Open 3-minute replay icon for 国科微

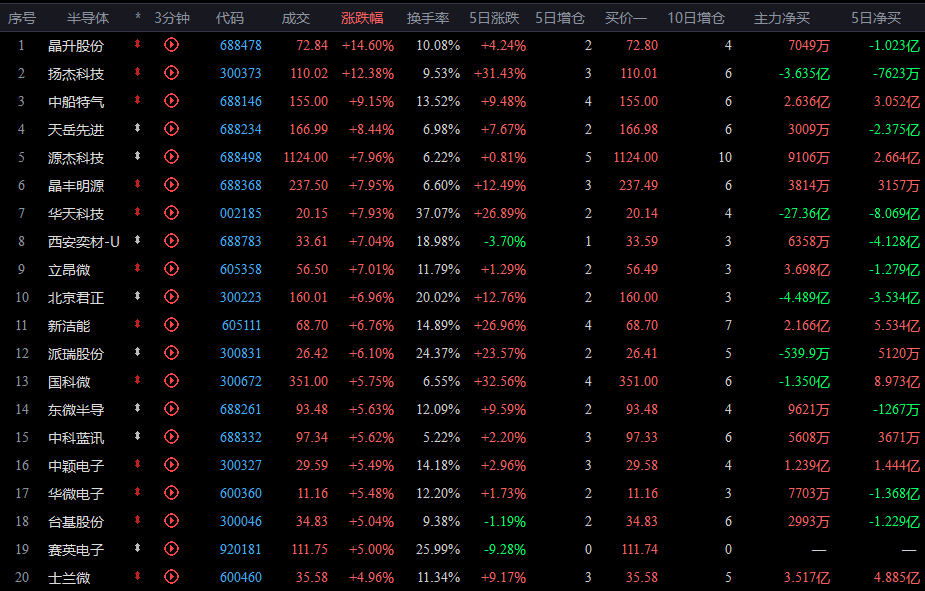click(171, 380)
